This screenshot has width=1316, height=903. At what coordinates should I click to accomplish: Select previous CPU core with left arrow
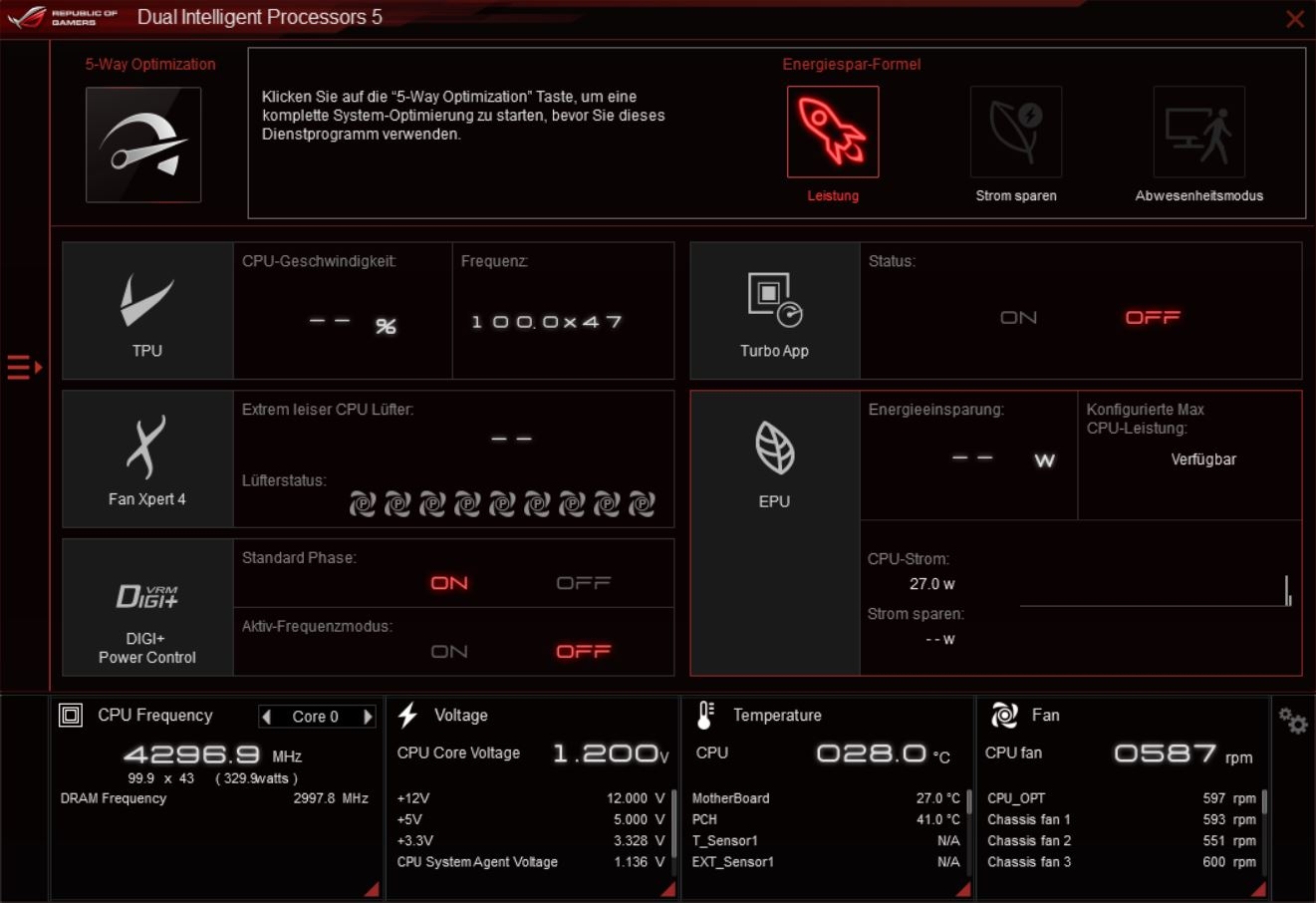pyautogui.click(x=266, y=717)
